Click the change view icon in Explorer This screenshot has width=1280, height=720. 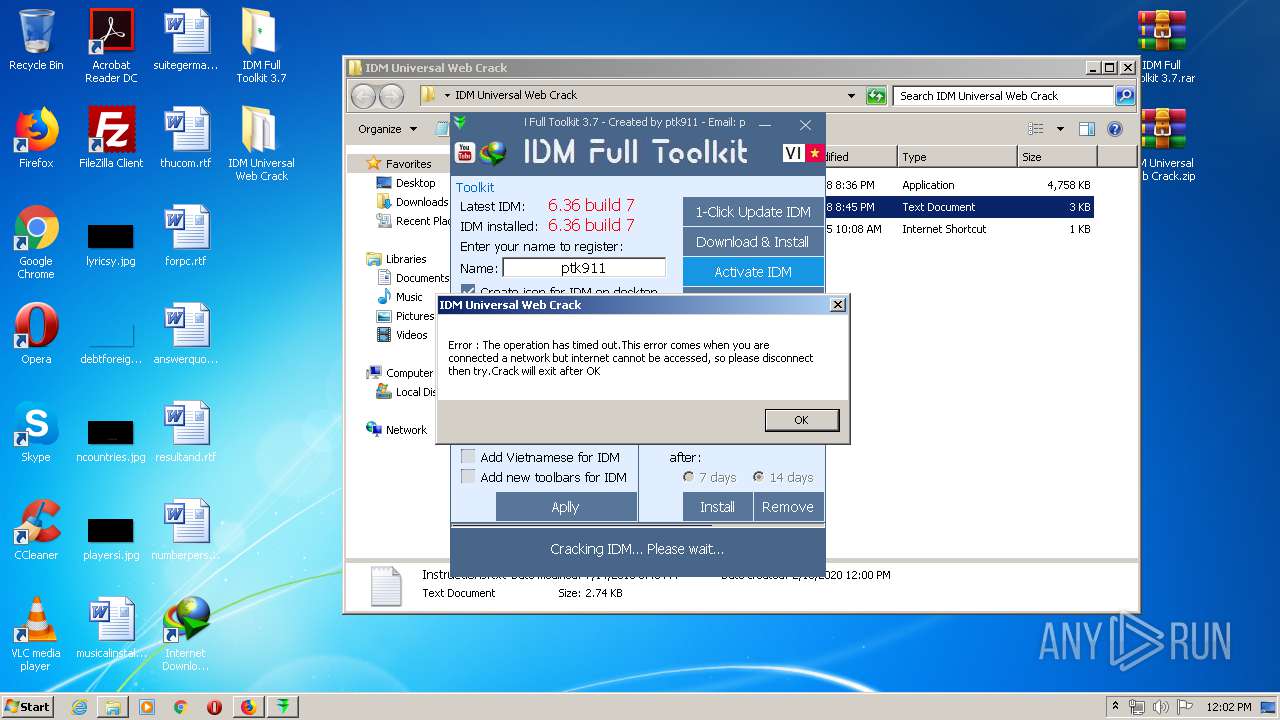(1036, 129)
